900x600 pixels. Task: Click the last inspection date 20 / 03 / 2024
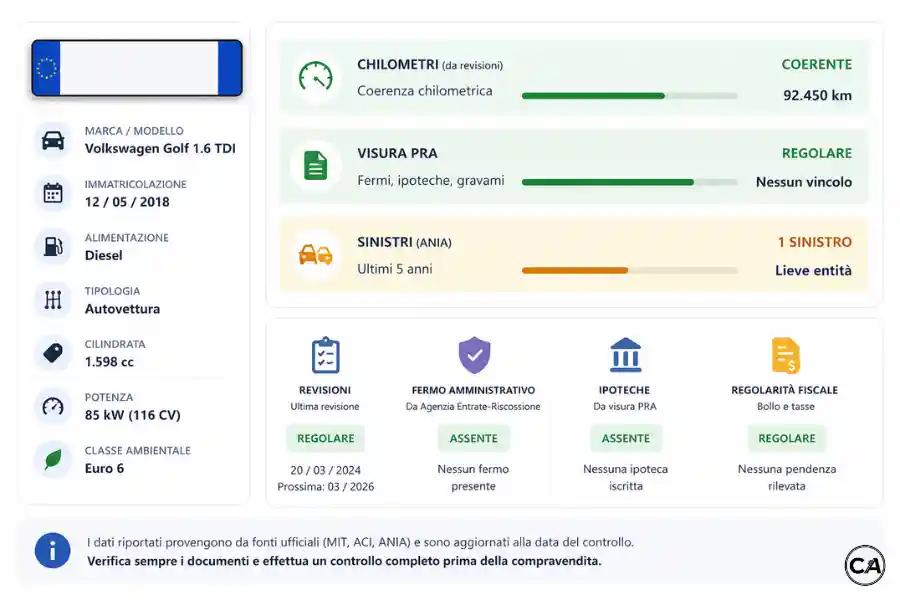[x=325, y=470]
